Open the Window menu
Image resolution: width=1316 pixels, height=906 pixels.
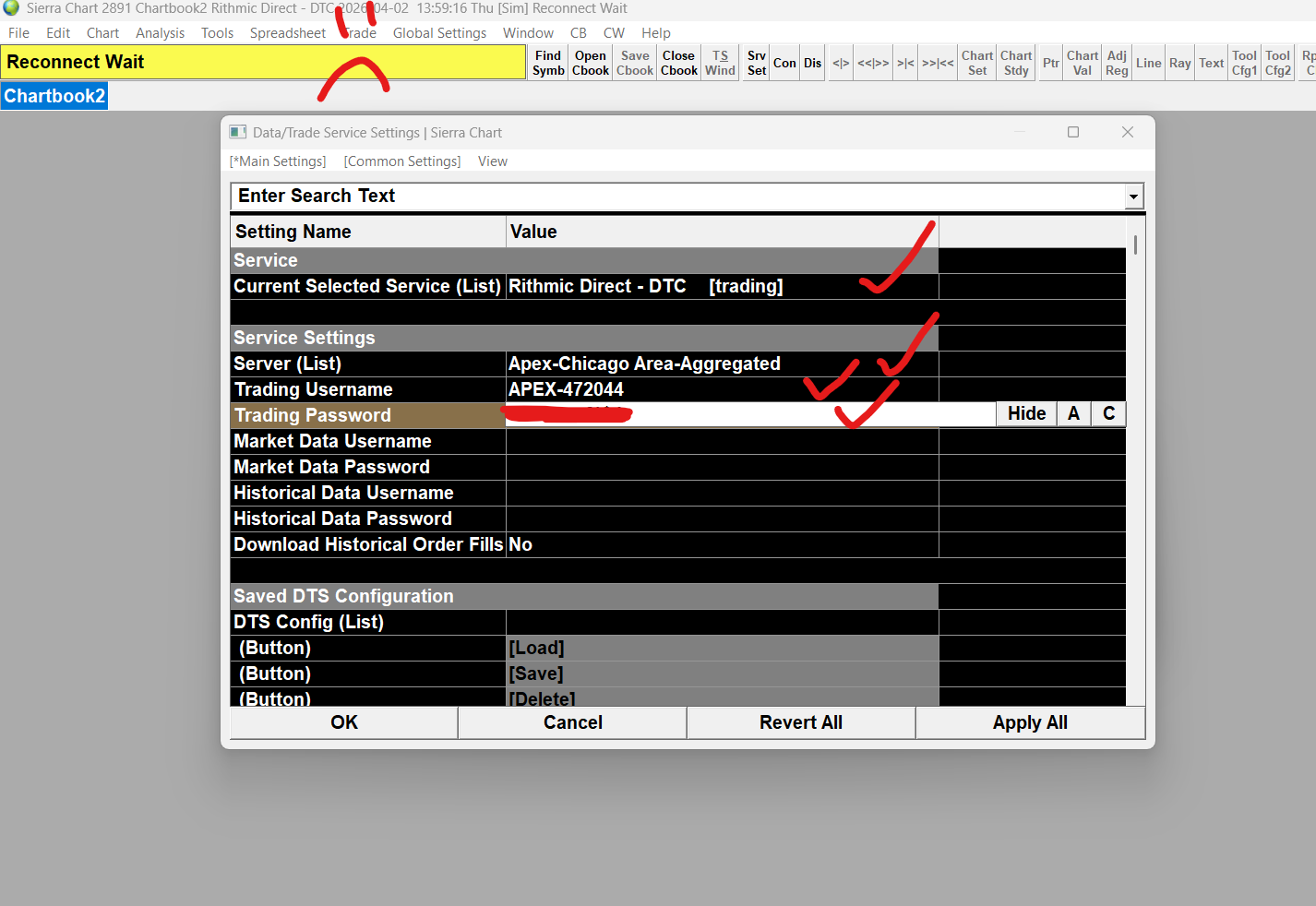point(528,33)
